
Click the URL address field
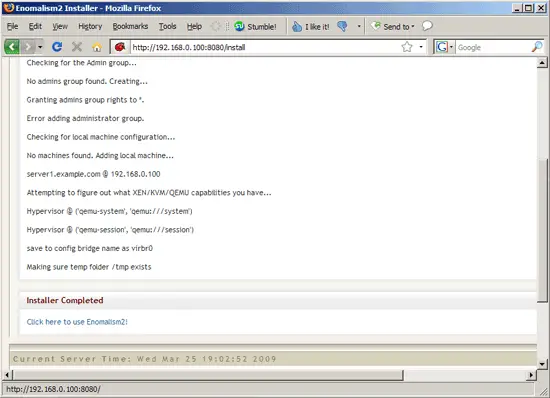click(265, 47)
